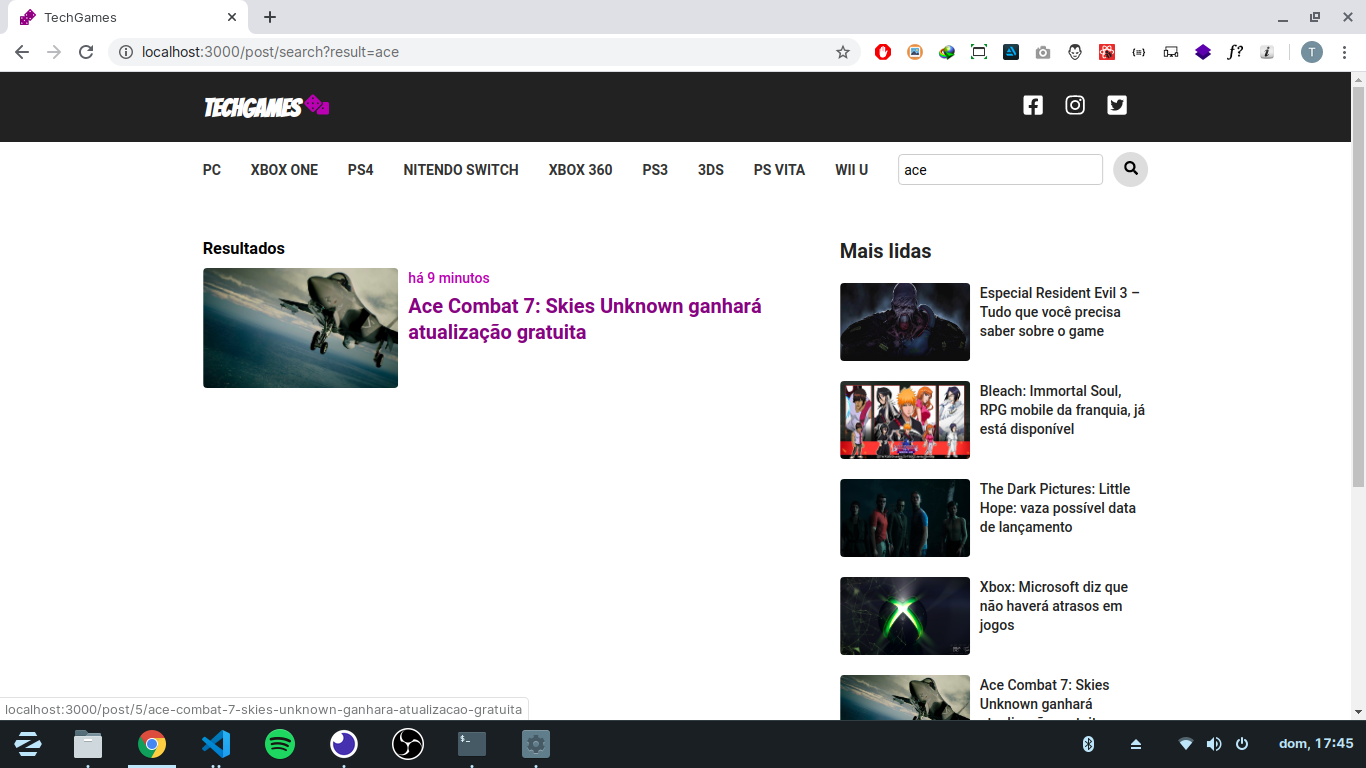Open The Dark Pictures: Little Hope link
The image size is (1366, 768).
click(x=1058, y=508)
